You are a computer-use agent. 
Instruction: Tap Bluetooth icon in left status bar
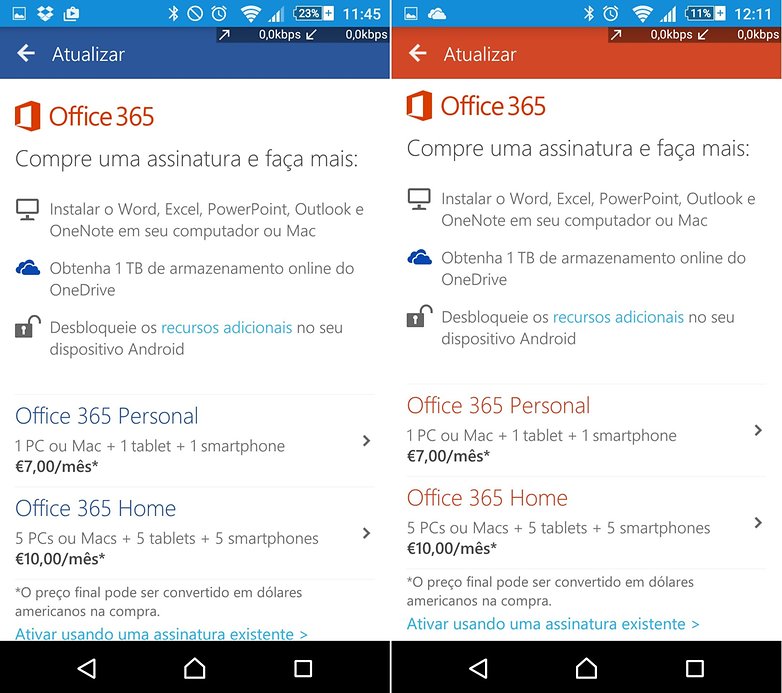(x=173, y=13)
